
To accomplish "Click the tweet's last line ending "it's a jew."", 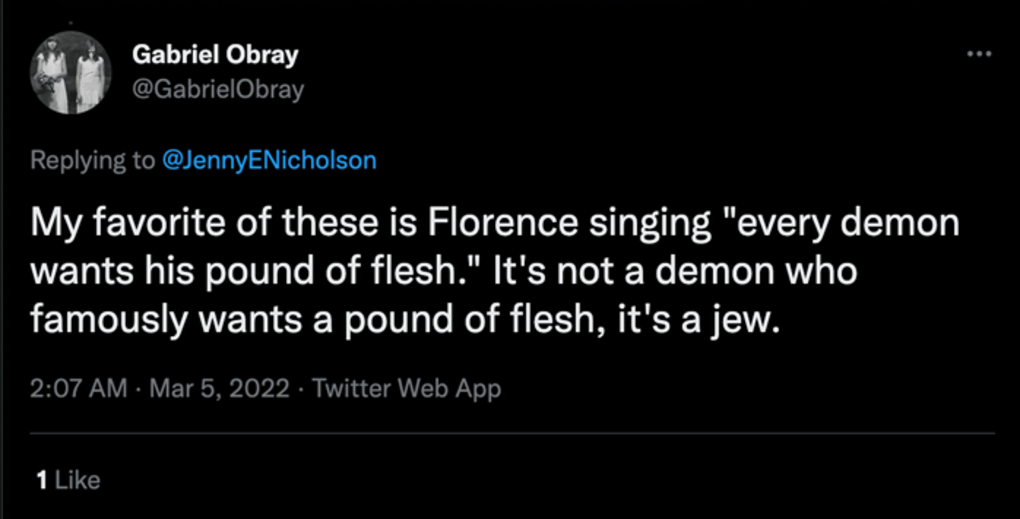I will (x=400, y=322).
